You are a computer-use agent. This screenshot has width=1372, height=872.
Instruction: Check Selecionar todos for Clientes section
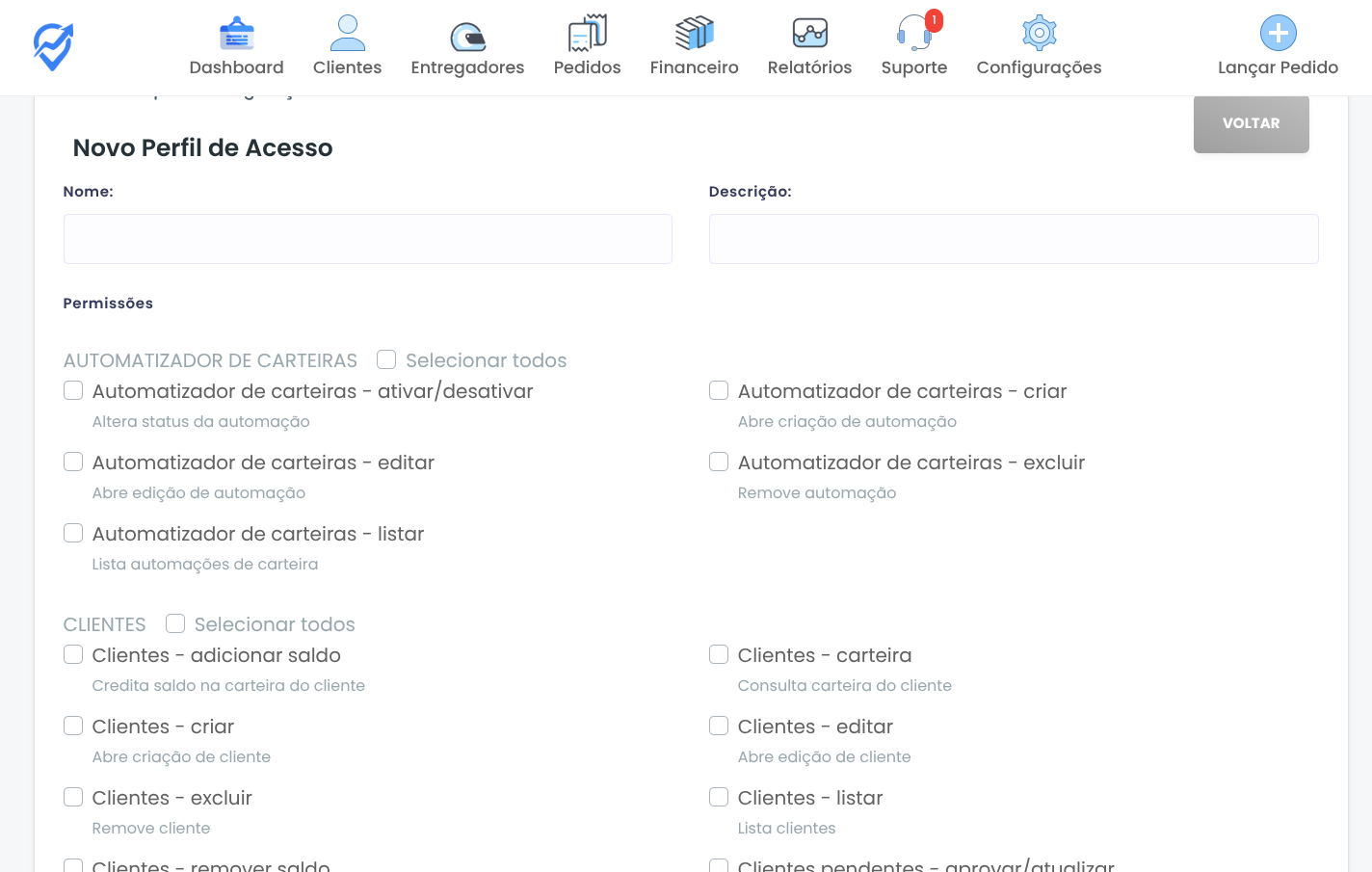[175, 623]
